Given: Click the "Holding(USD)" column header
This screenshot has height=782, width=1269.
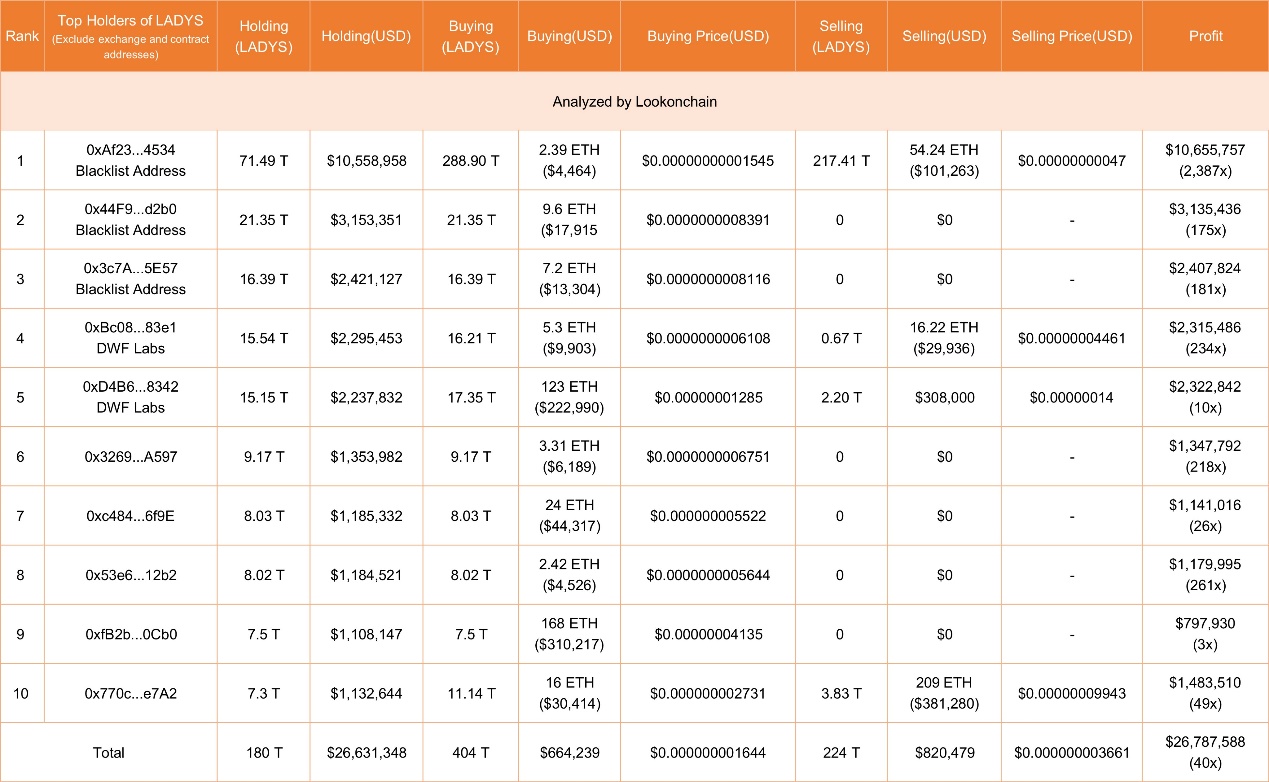Looking at the screenshot, I should 367,36.
